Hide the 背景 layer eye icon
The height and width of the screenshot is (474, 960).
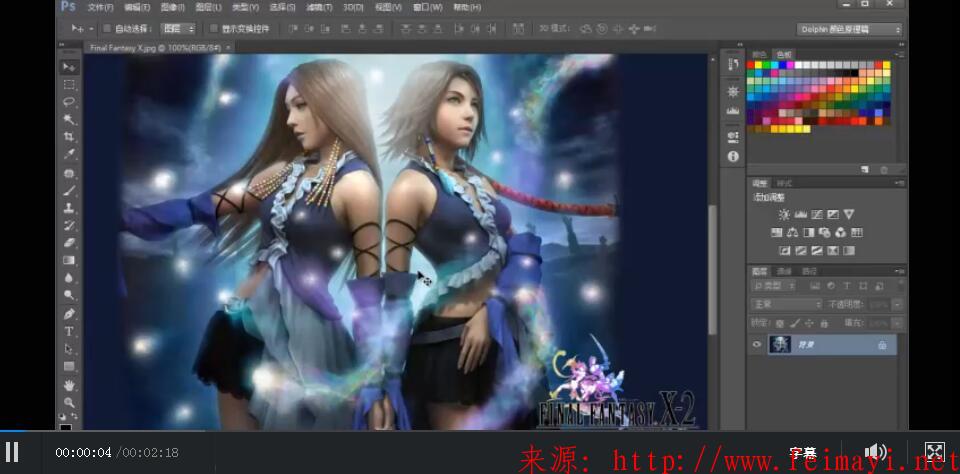tap(757, 345)
